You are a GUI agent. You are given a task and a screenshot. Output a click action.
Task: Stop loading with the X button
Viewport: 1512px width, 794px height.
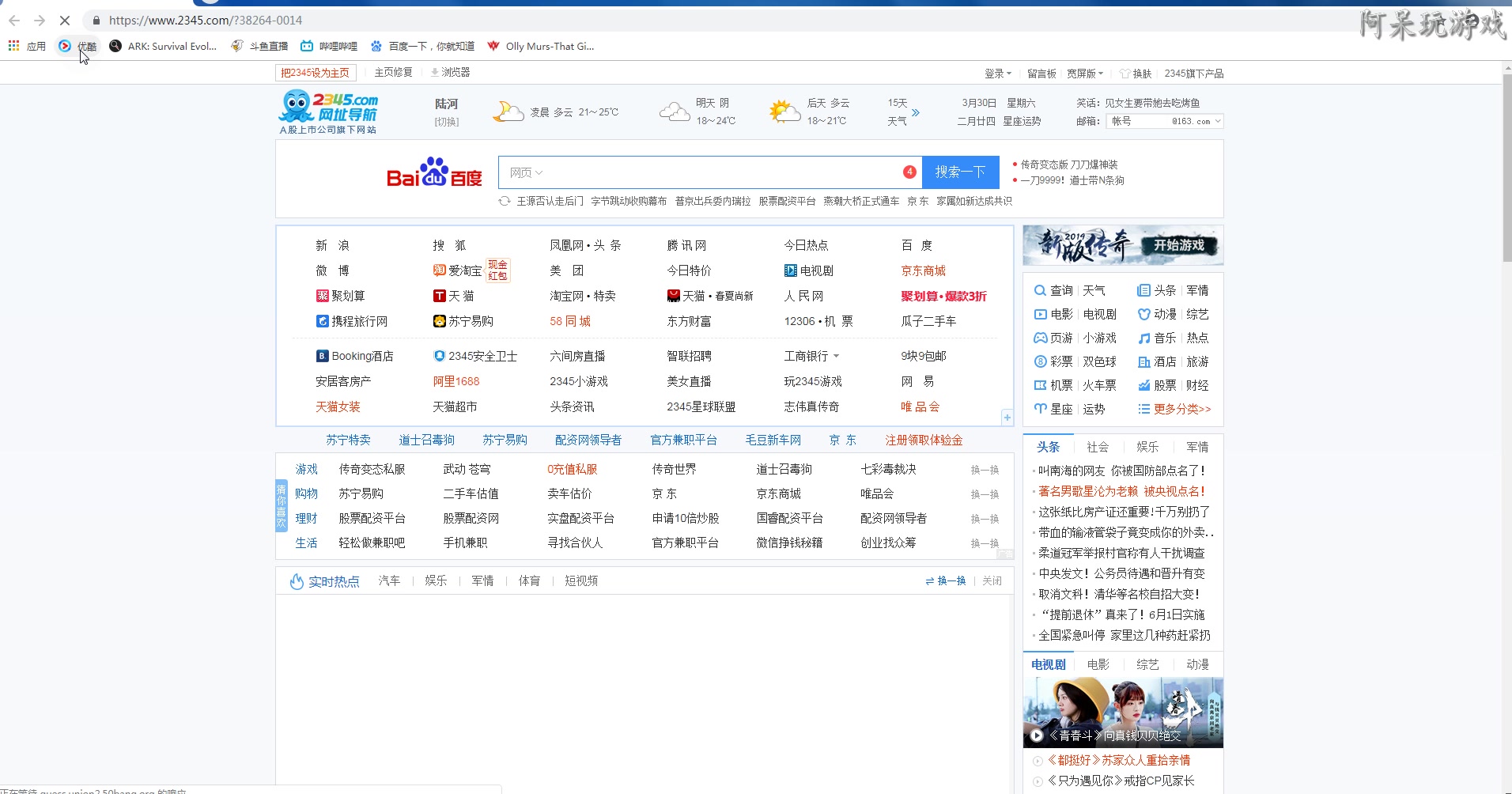[x=65, y=21]
